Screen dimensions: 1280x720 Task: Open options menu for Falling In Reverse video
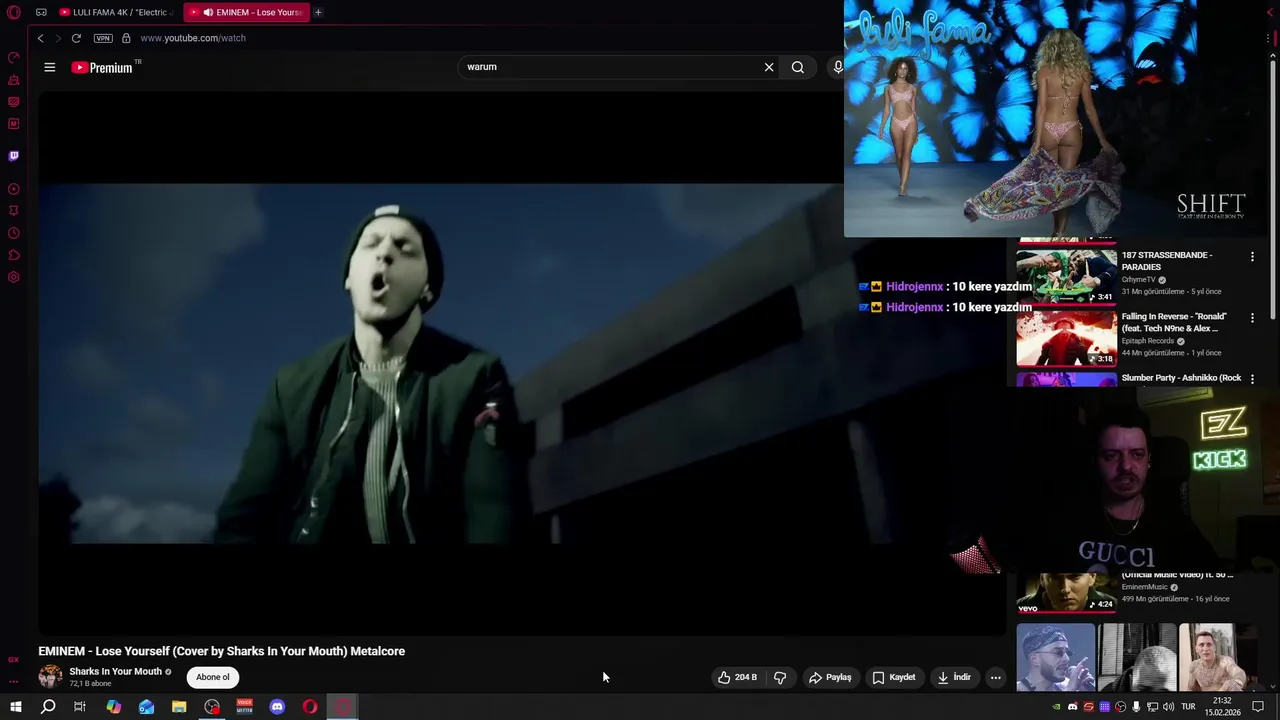1252,318
